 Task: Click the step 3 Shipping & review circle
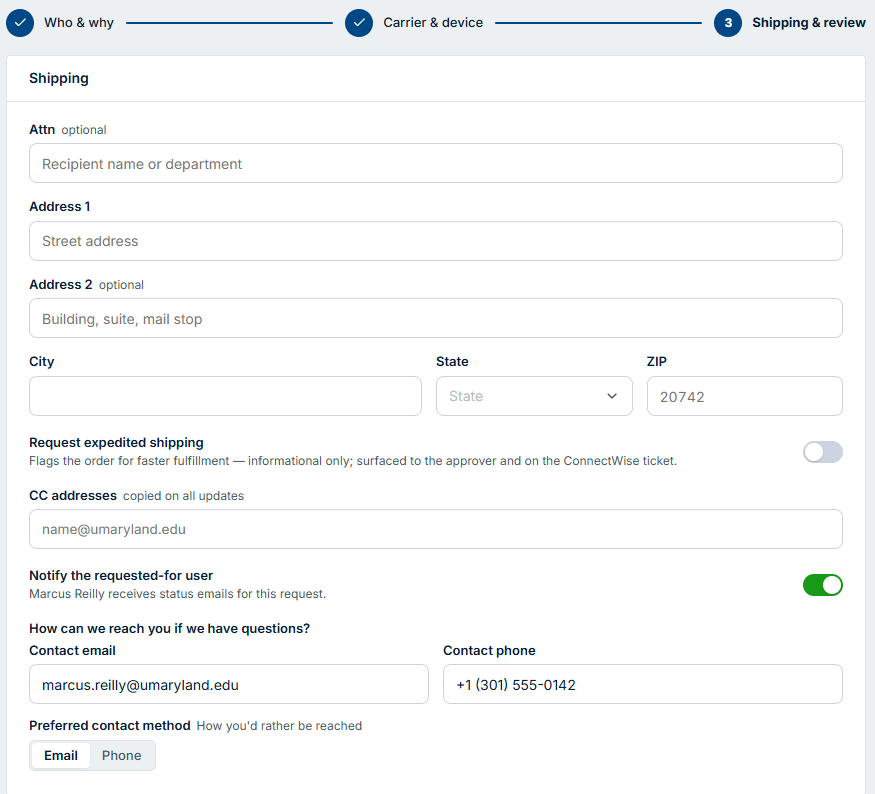point(728,23)
